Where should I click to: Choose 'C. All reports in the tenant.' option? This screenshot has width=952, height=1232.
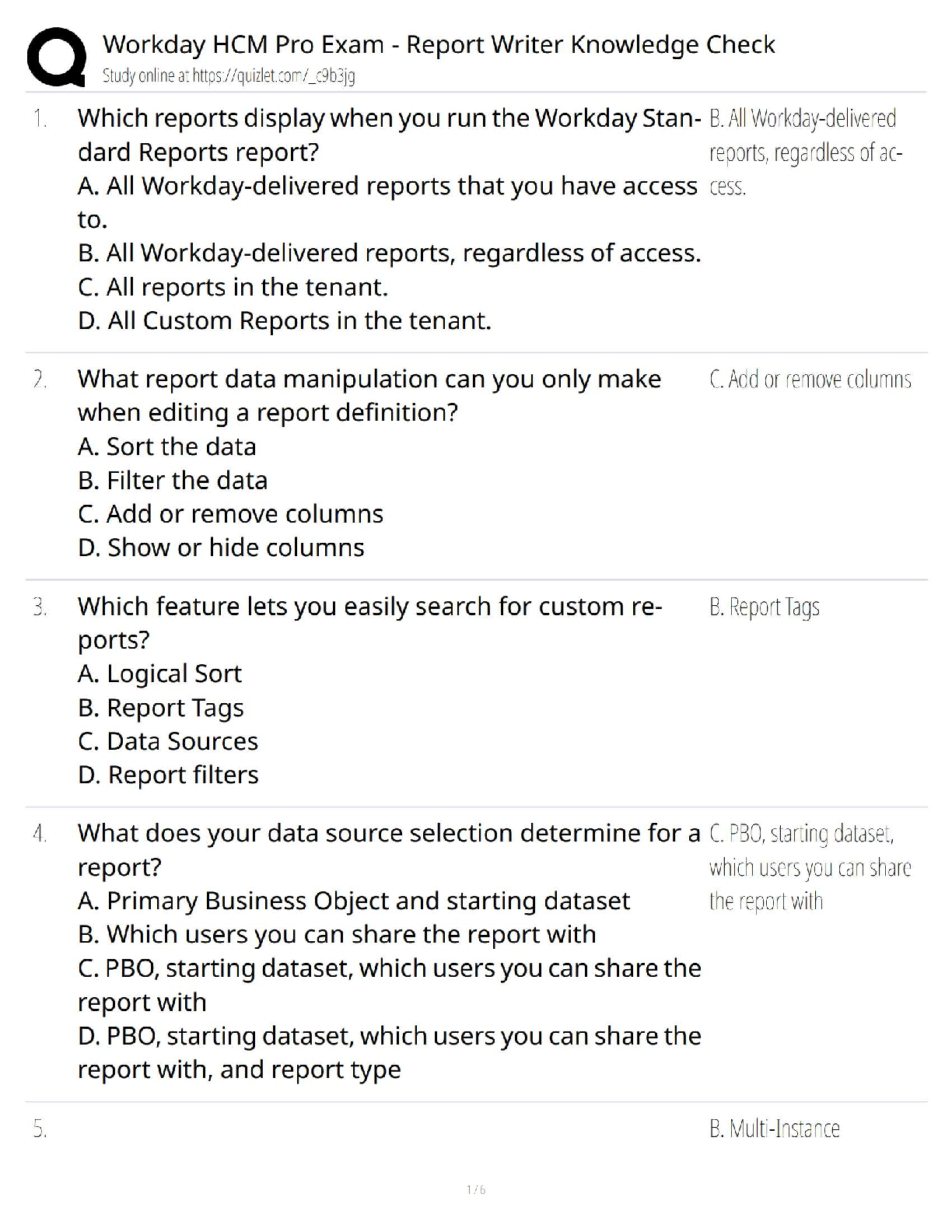233,287
